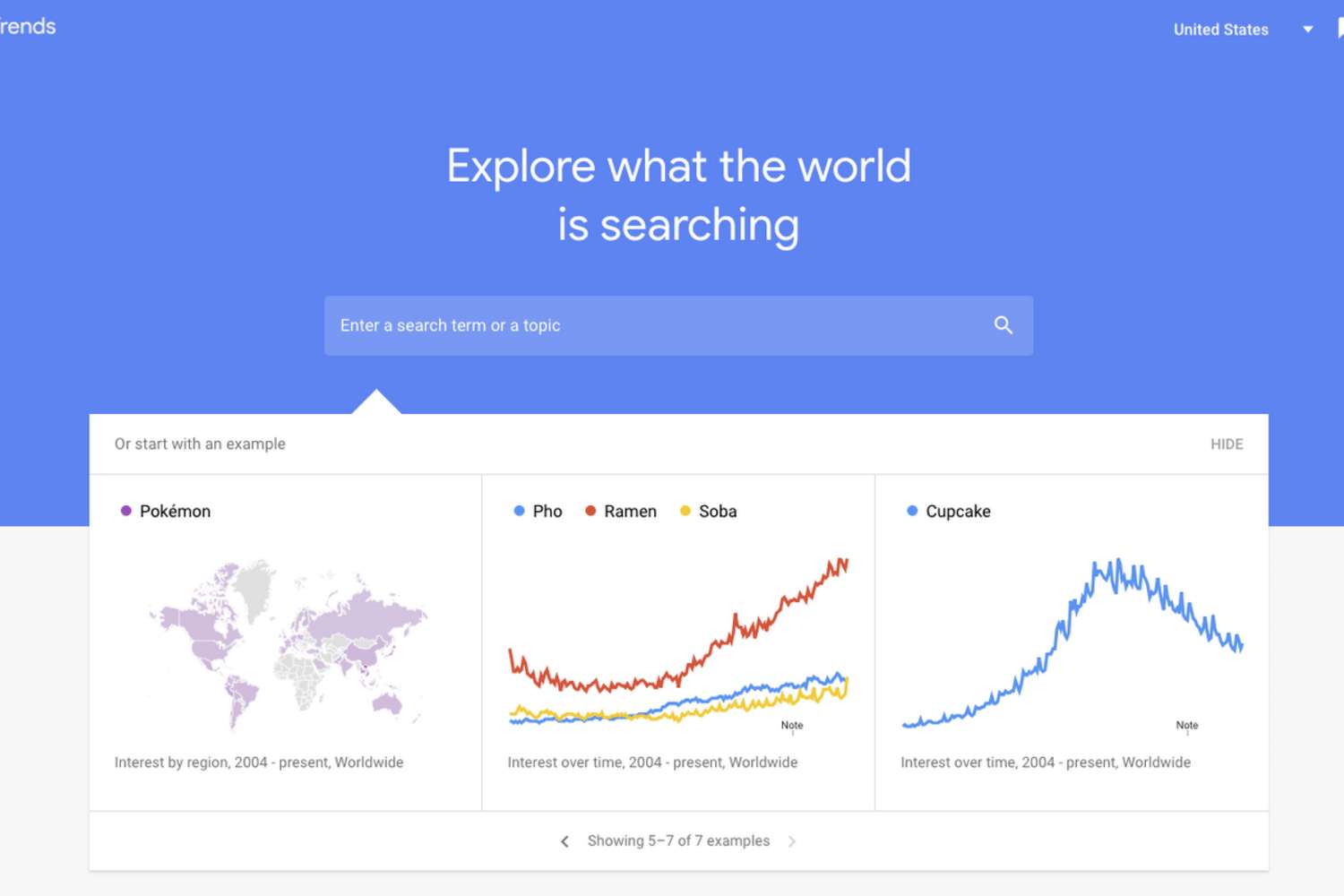Viewport: 1344px width, 896px height.
Task: Click the Note marker on Ramen chart
Action: tap(792, 726)
